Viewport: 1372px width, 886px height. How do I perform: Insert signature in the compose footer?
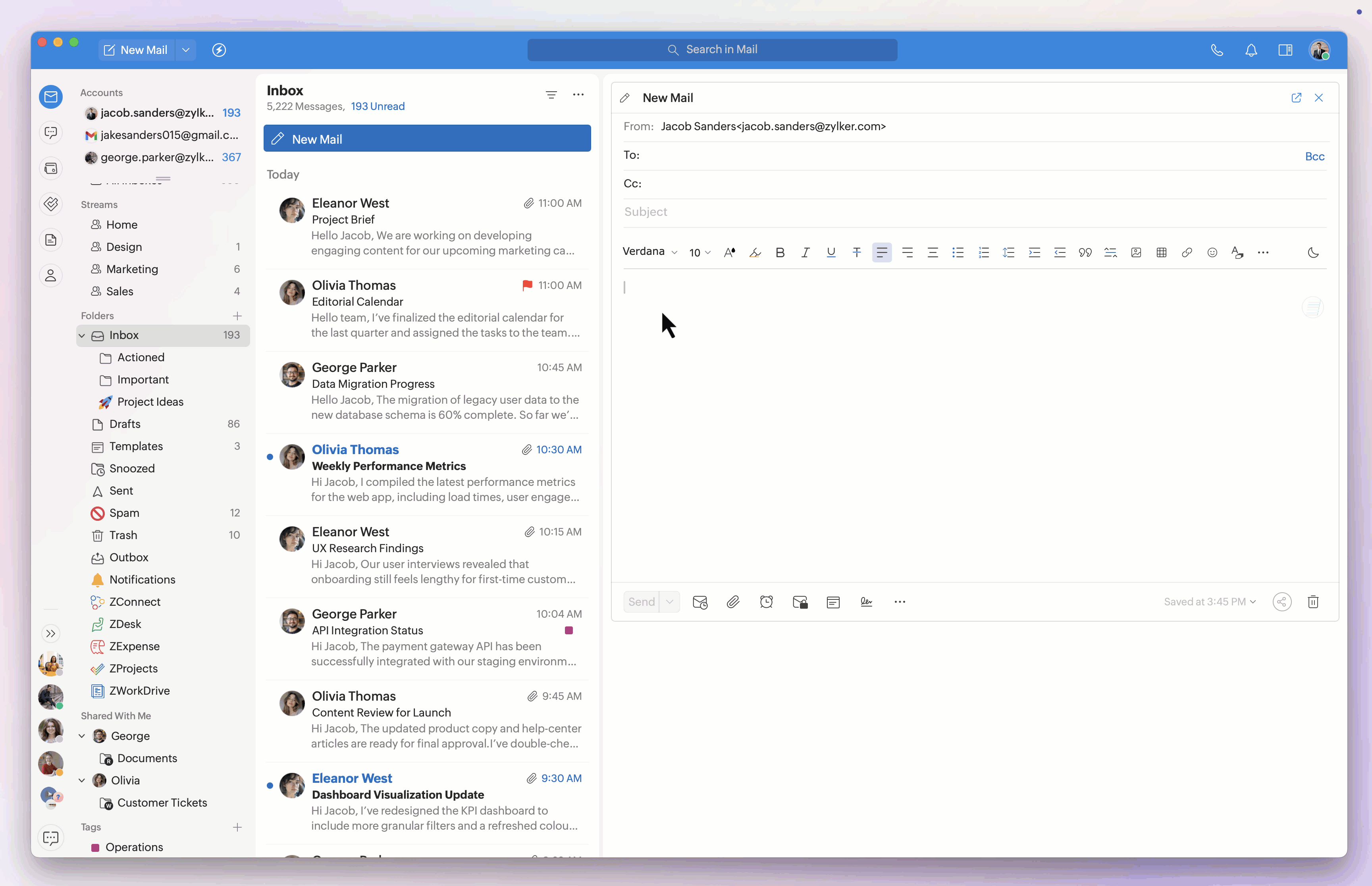point(866,602)
